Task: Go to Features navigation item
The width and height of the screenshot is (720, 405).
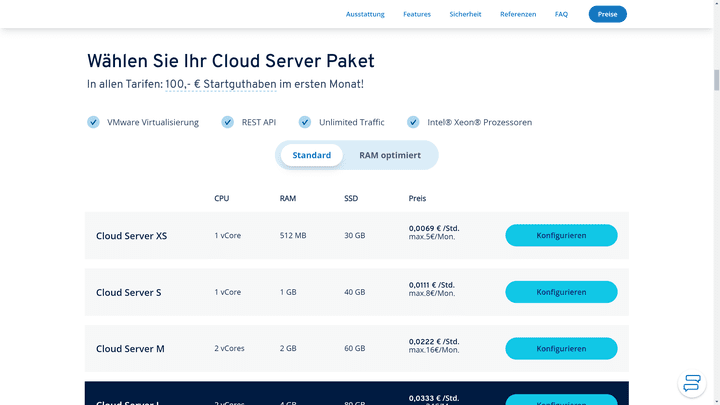Action: tap(417, 14)
